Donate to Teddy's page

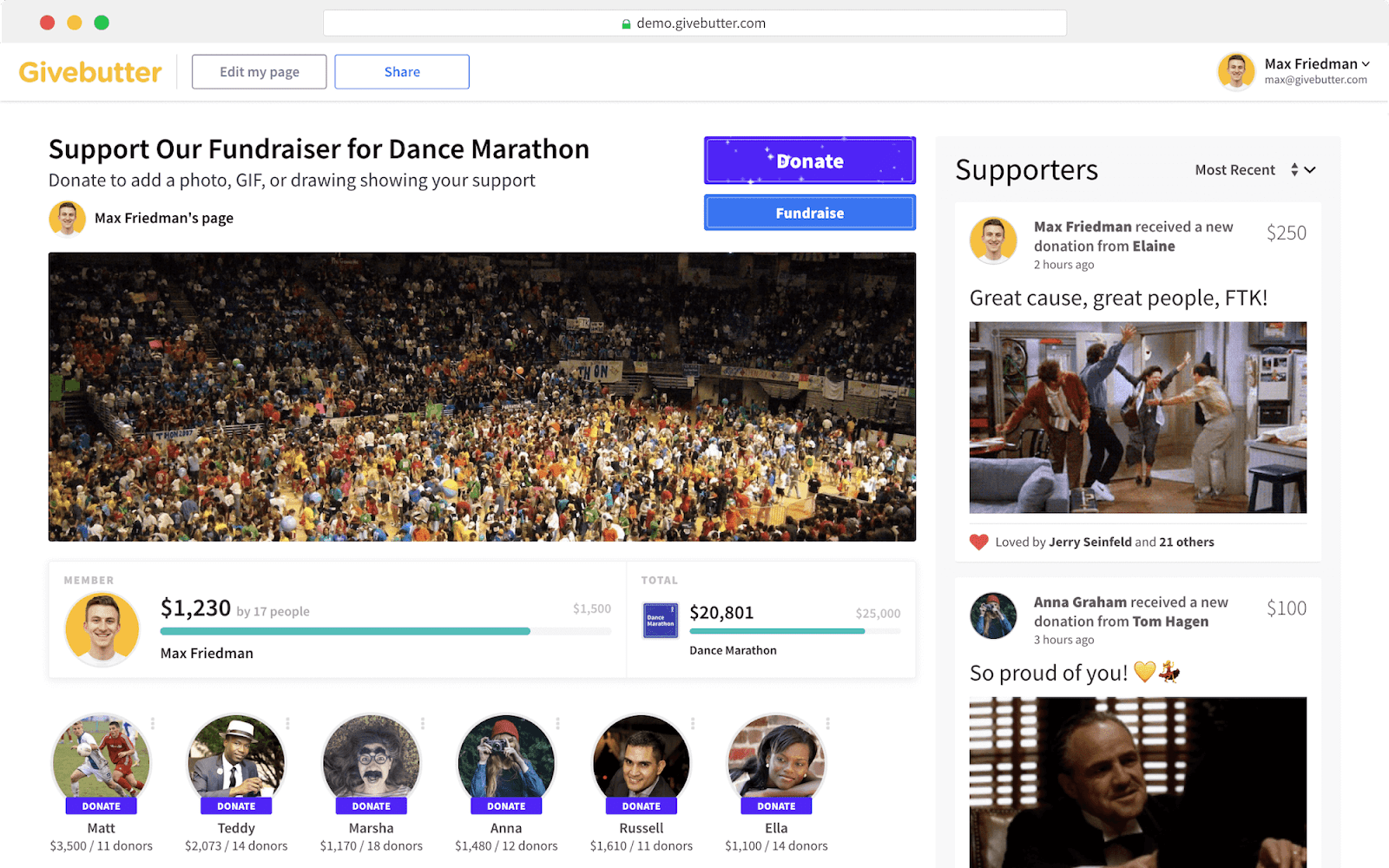[x=236, y=806]
